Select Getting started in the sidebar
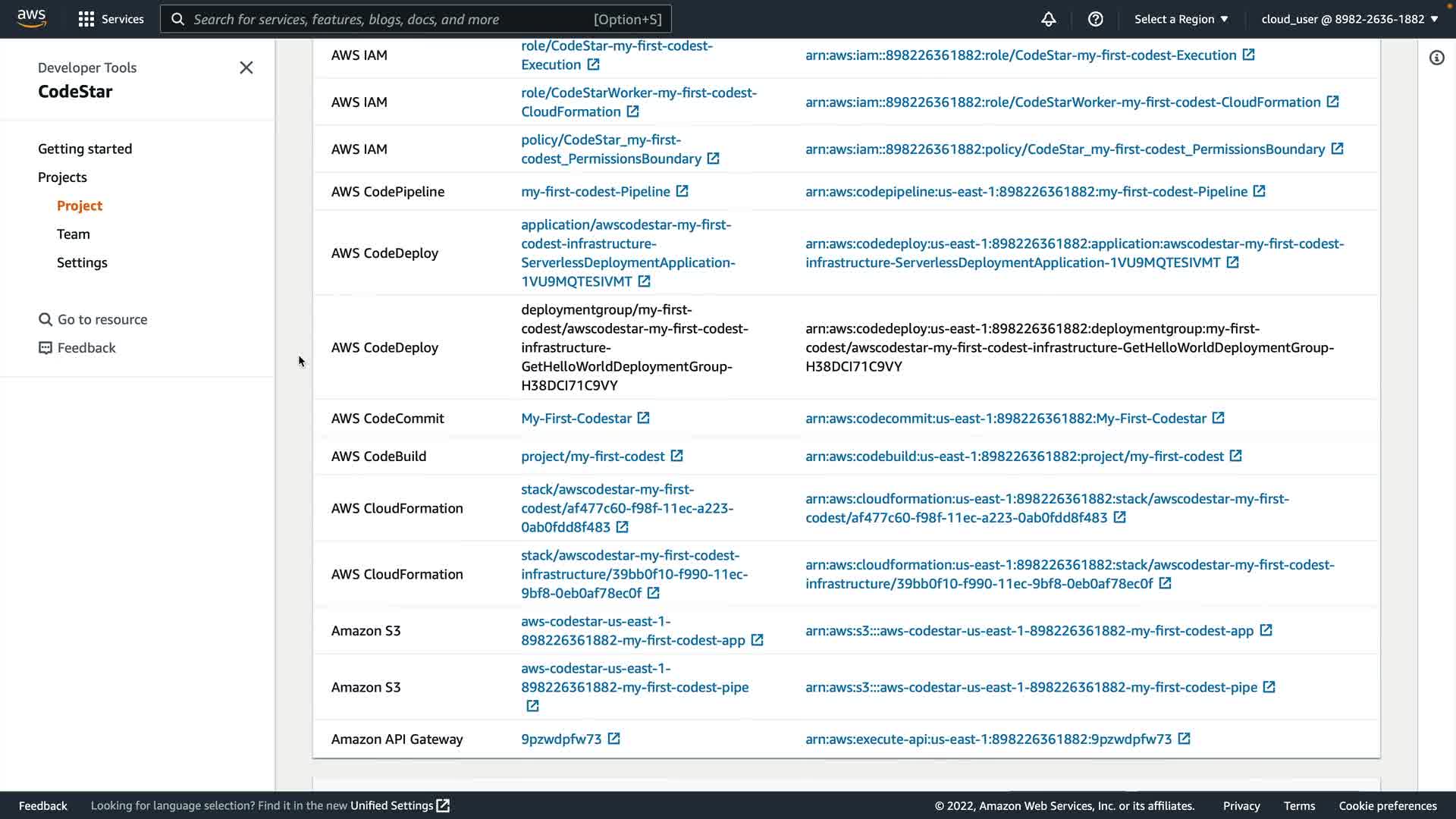1456x819 pixels. [x=85, y=149]
